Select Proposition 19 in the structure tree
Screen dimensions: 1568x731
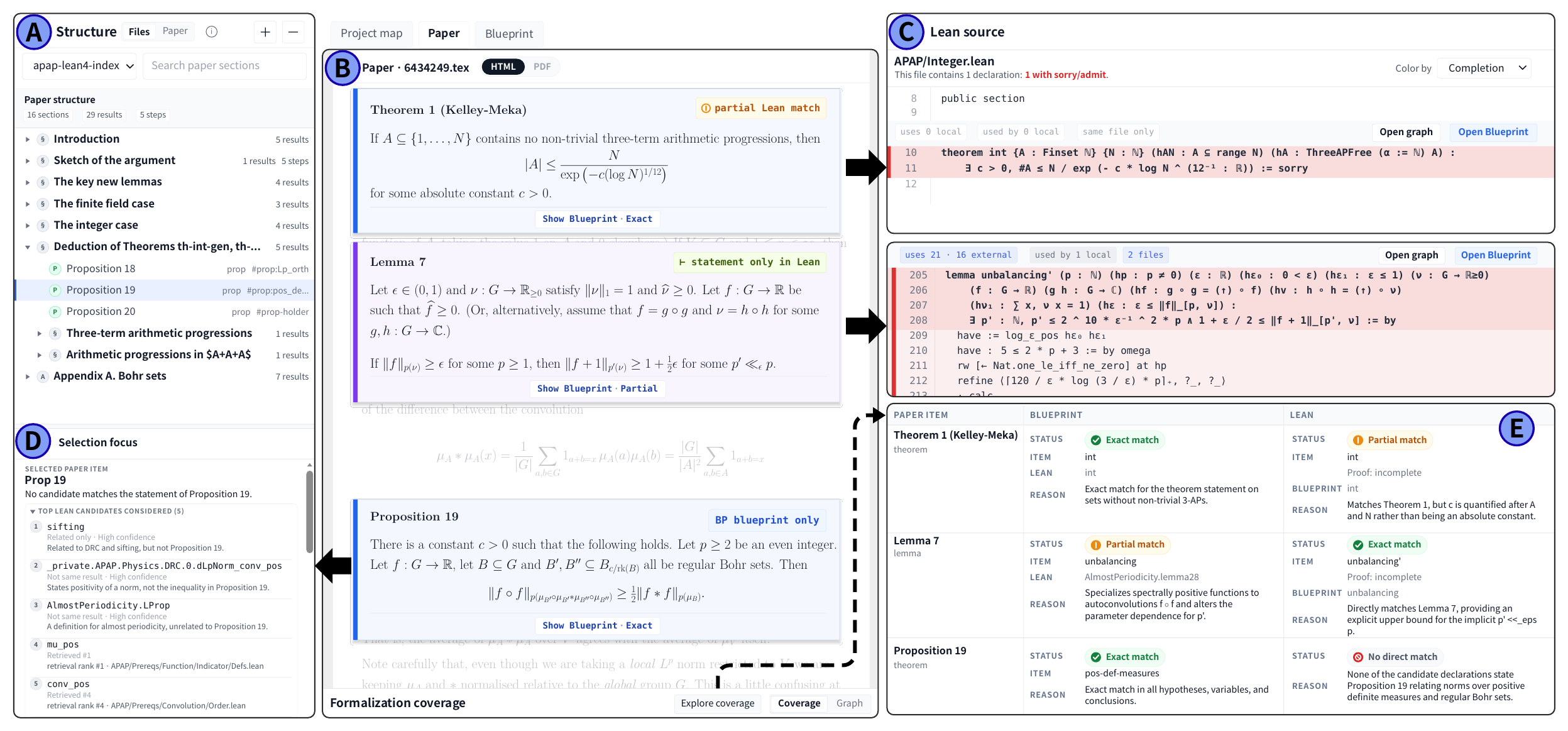(x=165, y=290)
